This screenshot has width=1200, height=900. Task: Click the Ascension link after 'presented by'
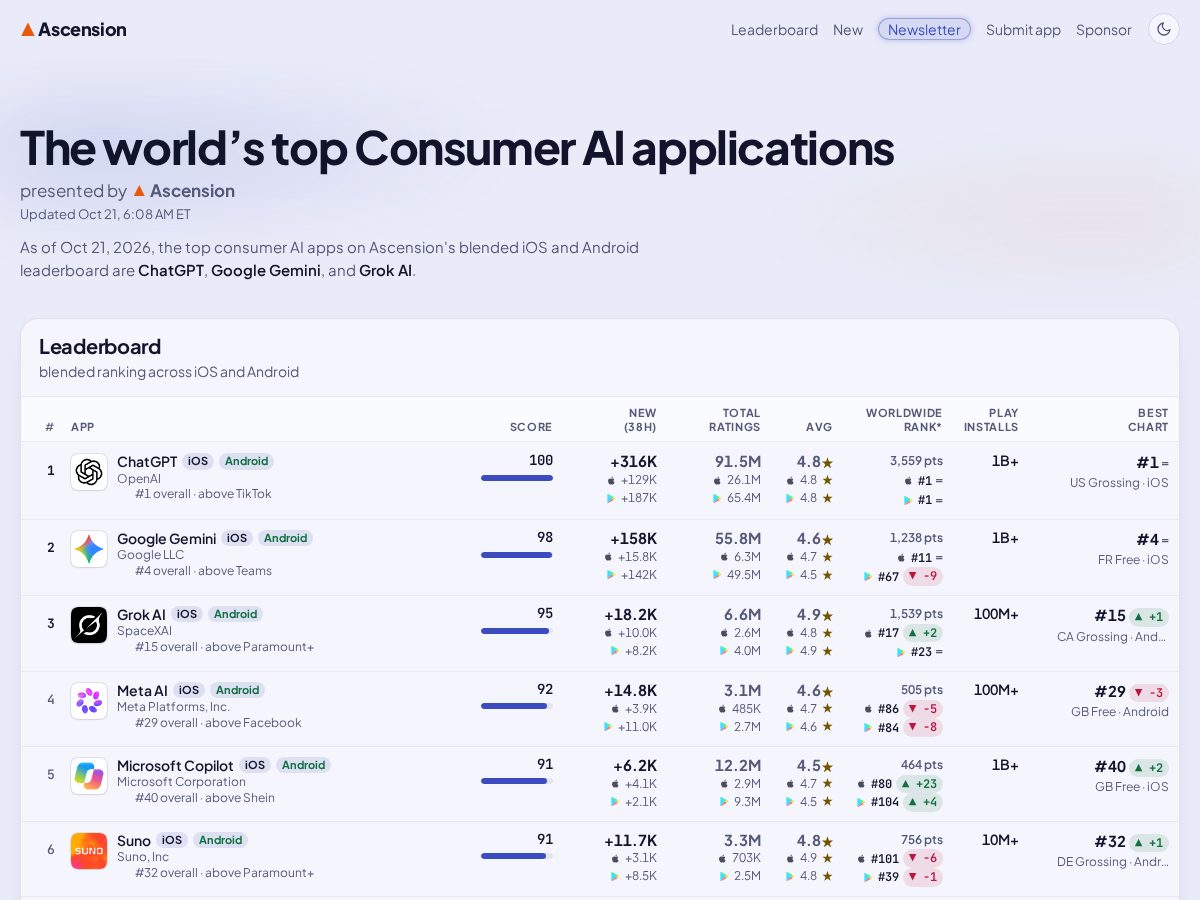[x=184, y=191]
